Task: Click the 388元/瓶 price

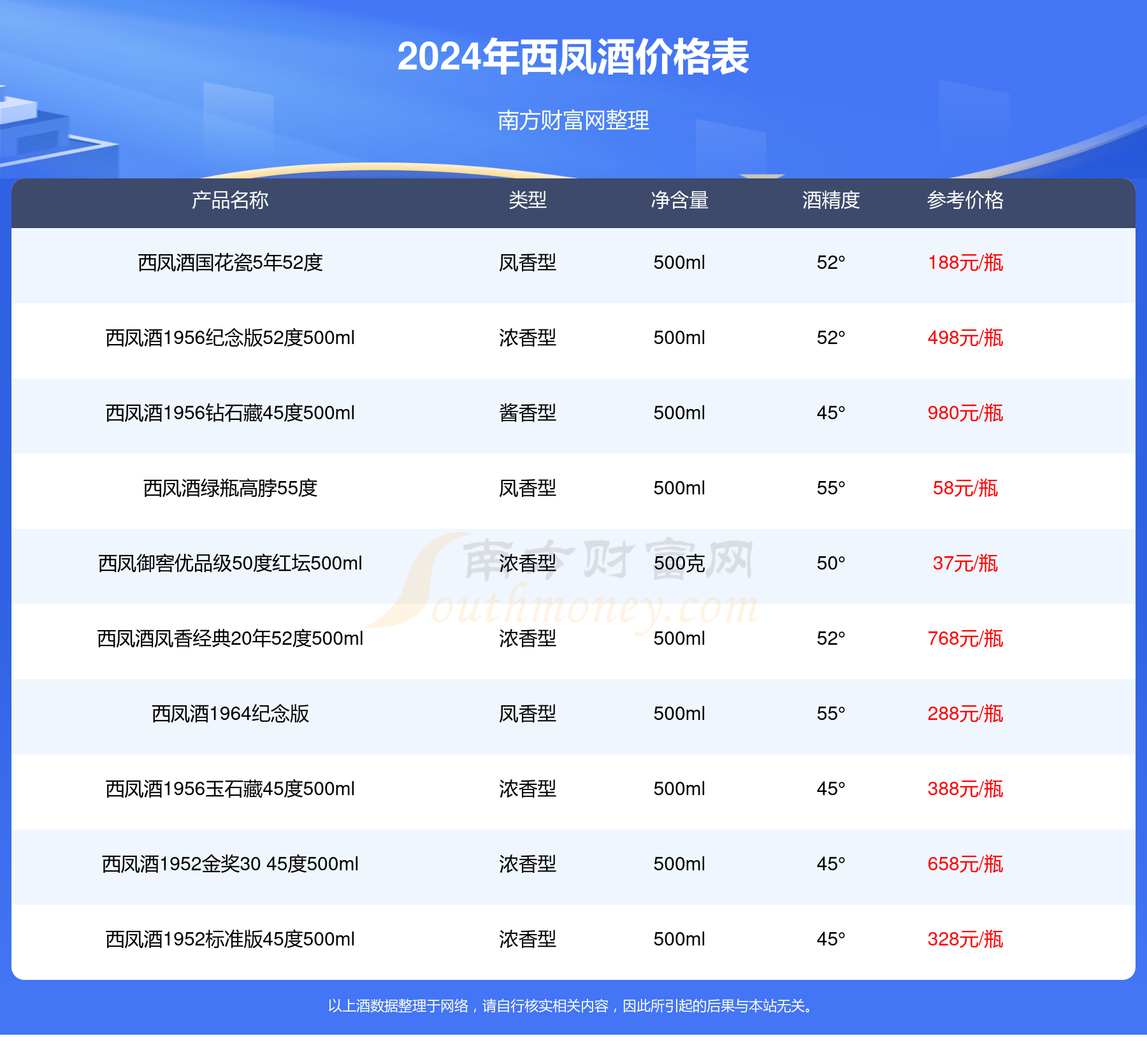Action: pos(965,789)
